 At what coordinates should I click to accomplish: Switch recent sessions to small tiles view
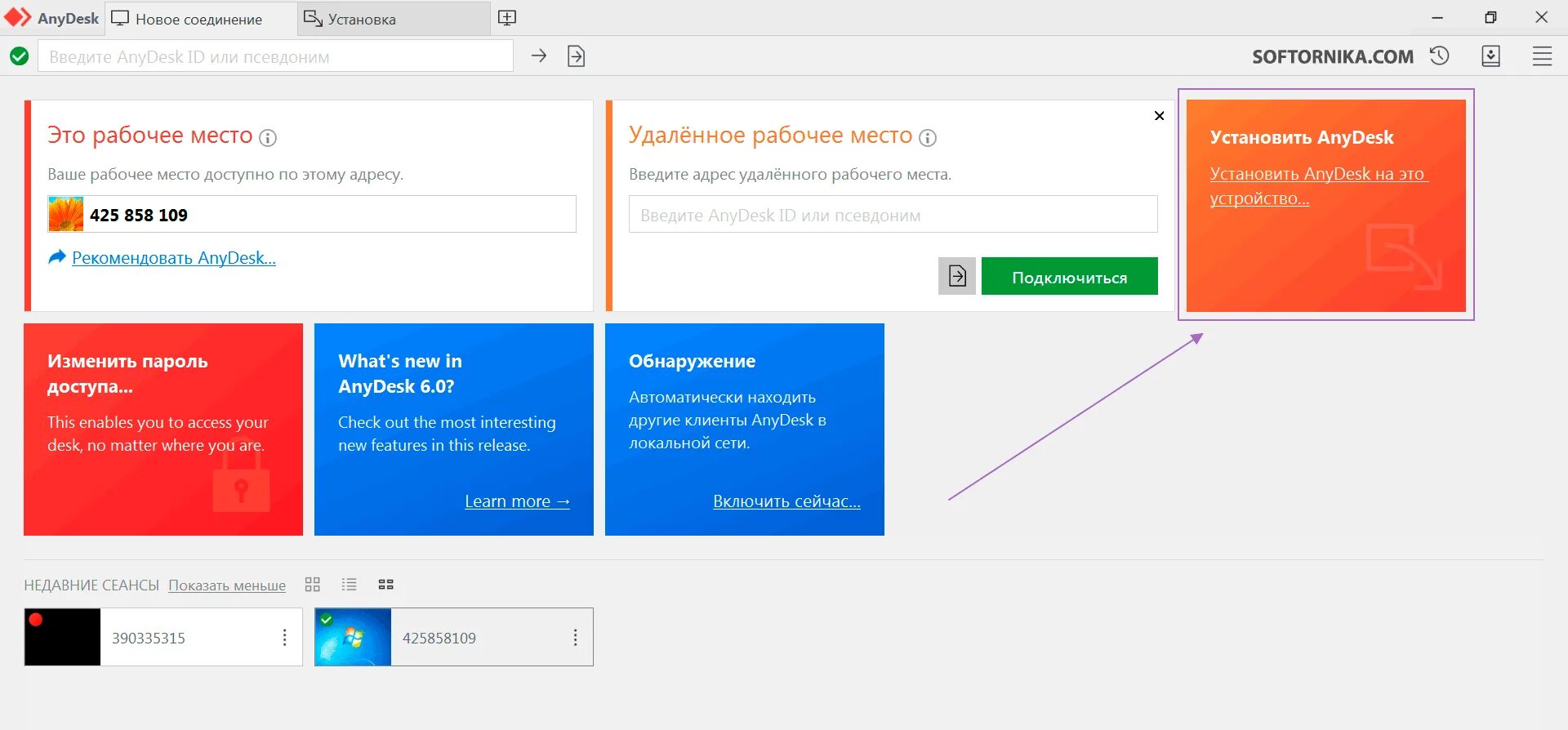point(386,584)
